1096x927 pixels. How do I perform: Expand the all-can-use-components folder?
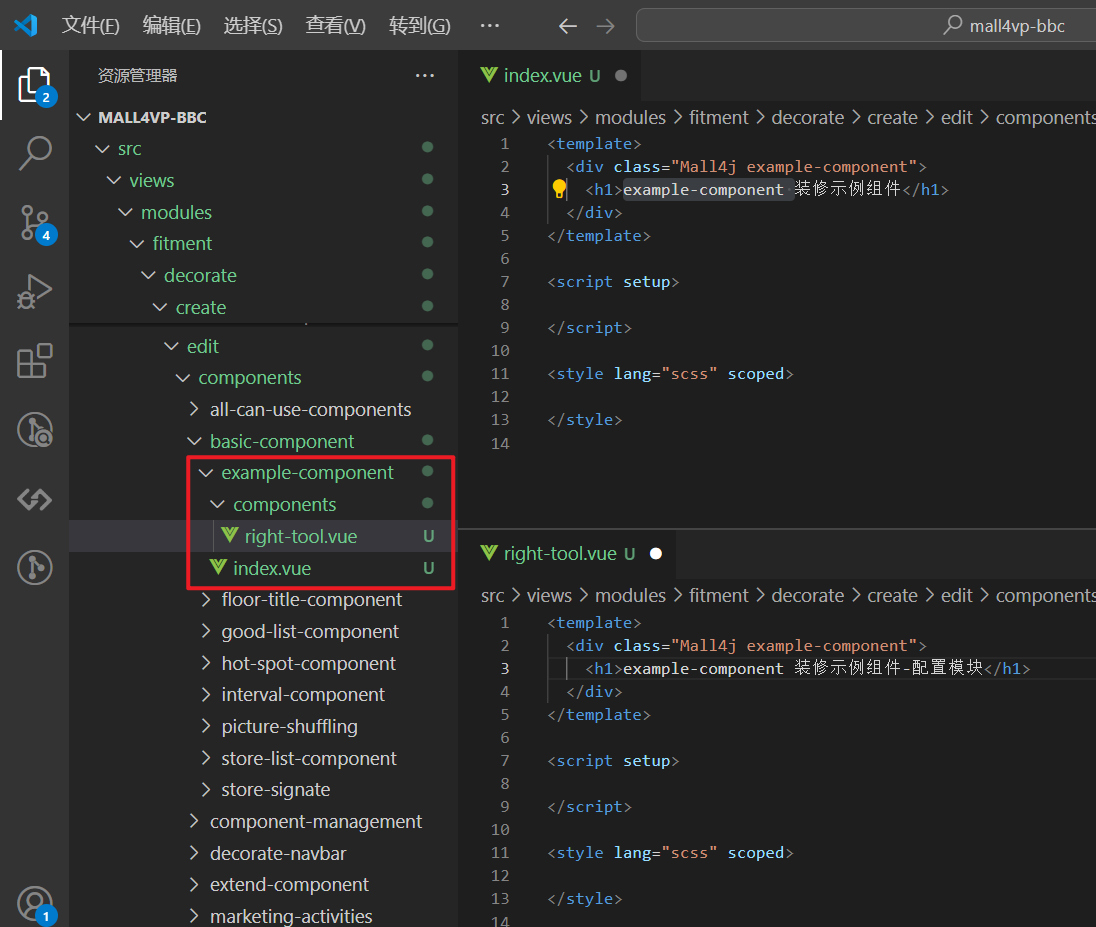tap(310, 410)
